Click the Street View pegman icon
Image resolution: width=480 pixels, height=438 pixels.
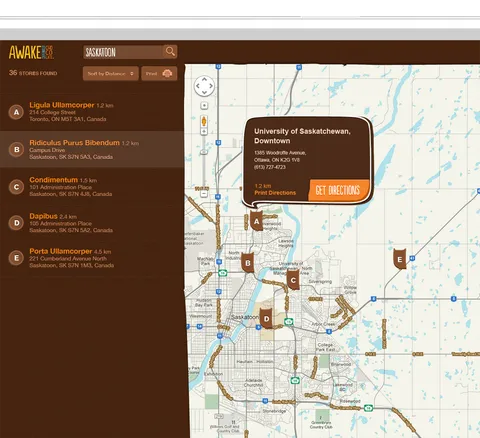[x=204, y=121]
